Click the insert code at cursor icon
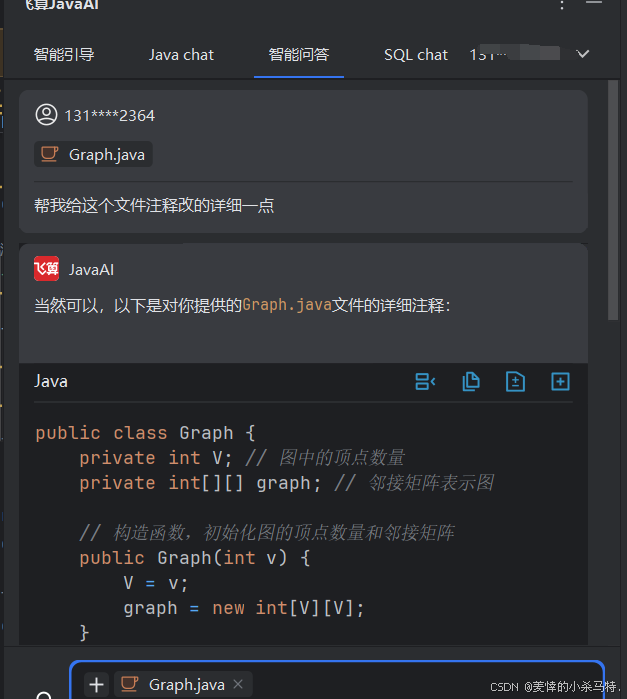This screenshot has height=699, width=627. pos(425,382)
